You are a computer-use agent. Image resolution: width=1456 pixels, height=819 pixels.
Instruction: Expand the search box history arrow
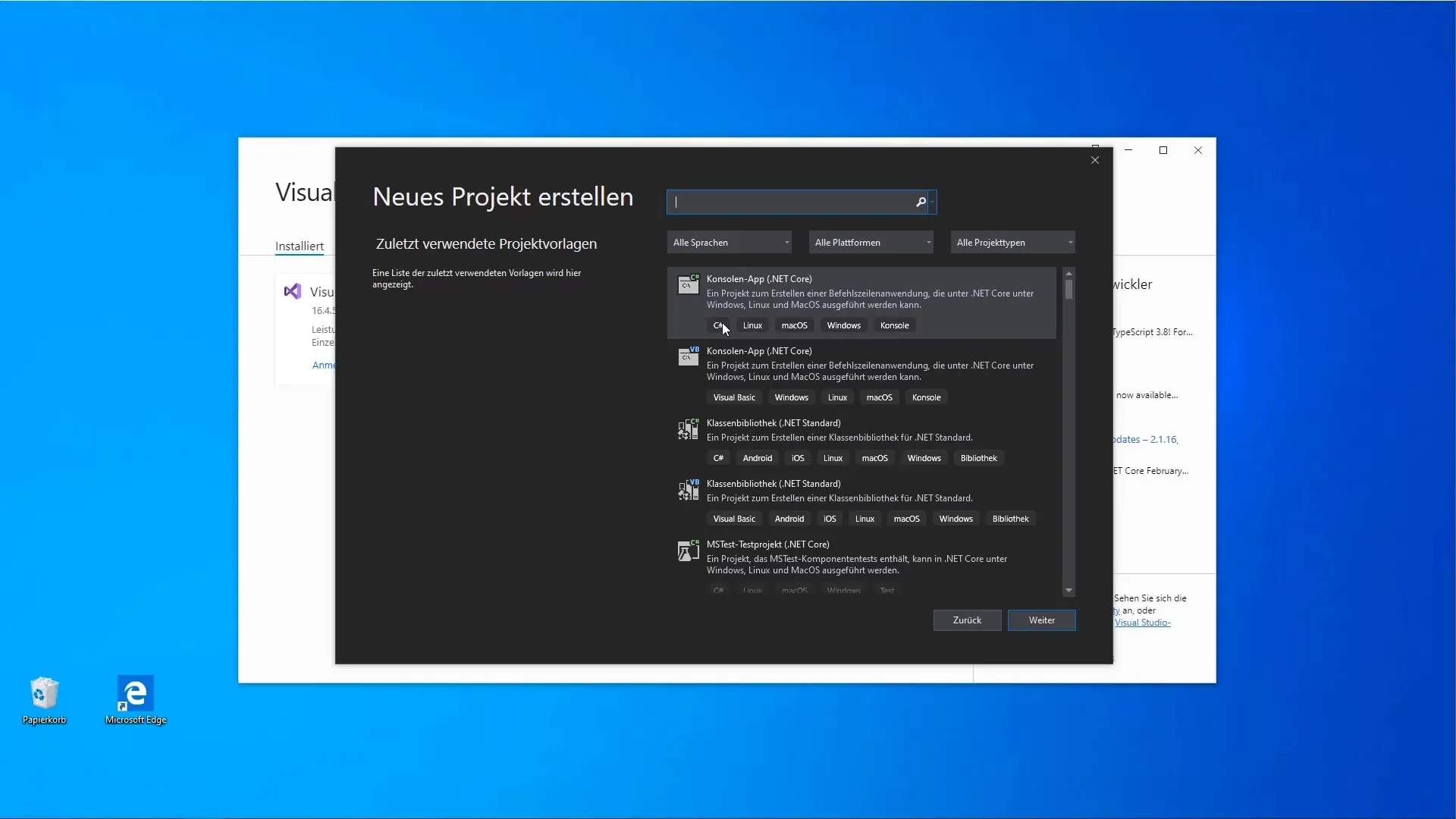932,202
